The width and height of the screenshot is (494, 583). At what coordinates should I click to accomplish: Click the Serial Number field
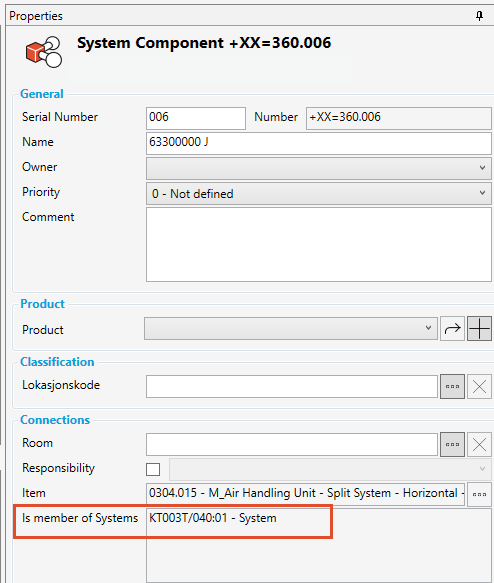[196, 118]
